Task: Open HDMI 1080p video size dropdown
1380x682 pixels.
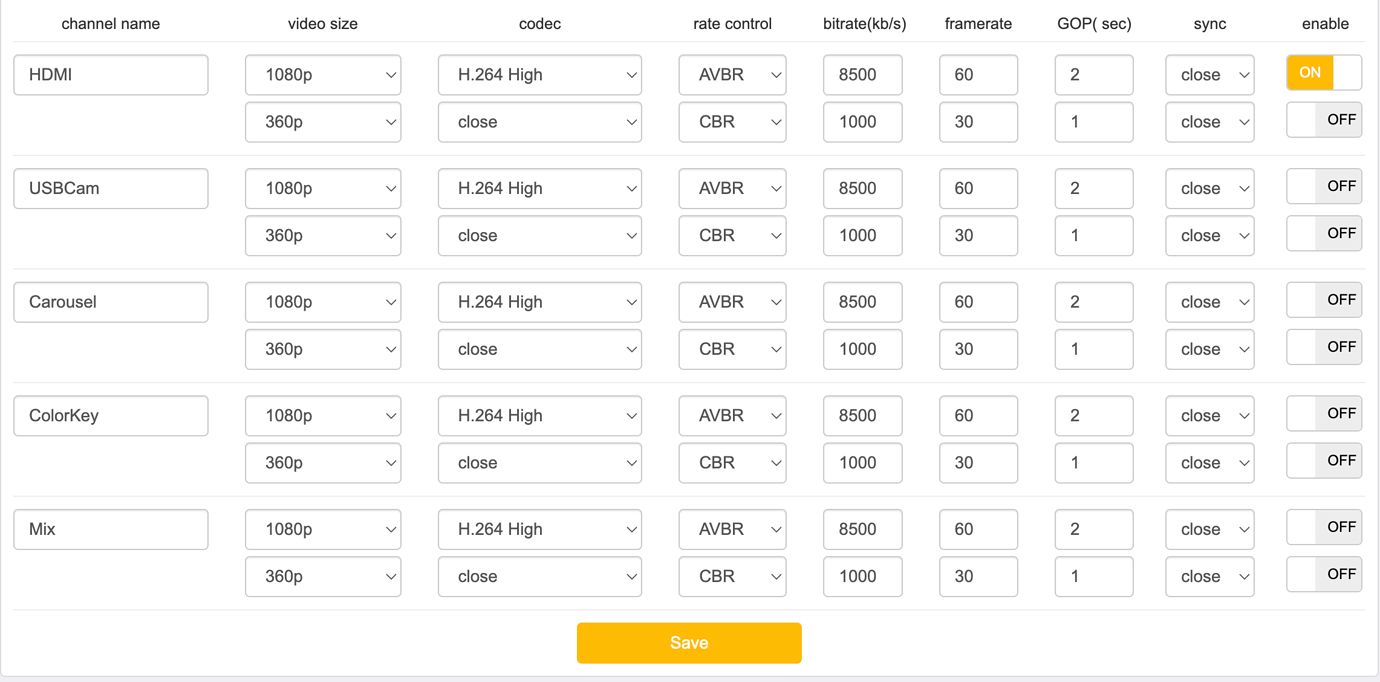Action: [x=322, y=75]
